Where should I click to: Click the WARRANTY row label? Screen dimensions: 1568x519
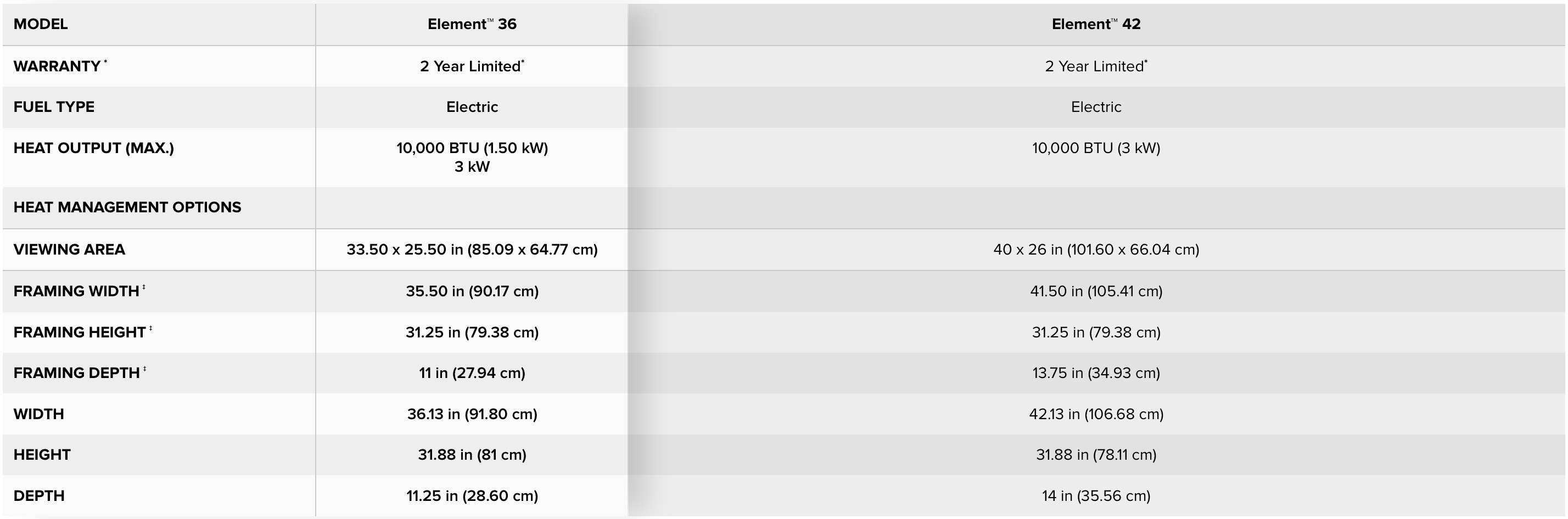(57, 66)
